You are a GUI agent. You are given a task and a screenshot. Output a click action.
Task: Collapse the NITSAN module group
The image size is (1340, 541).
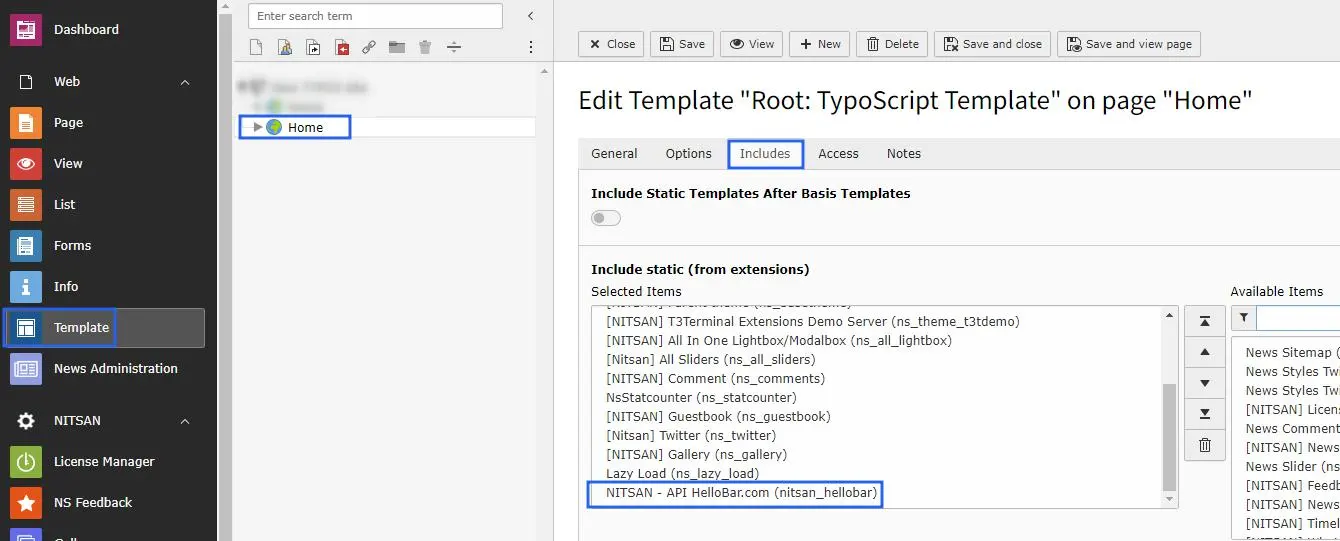click(x=185, y=421)
